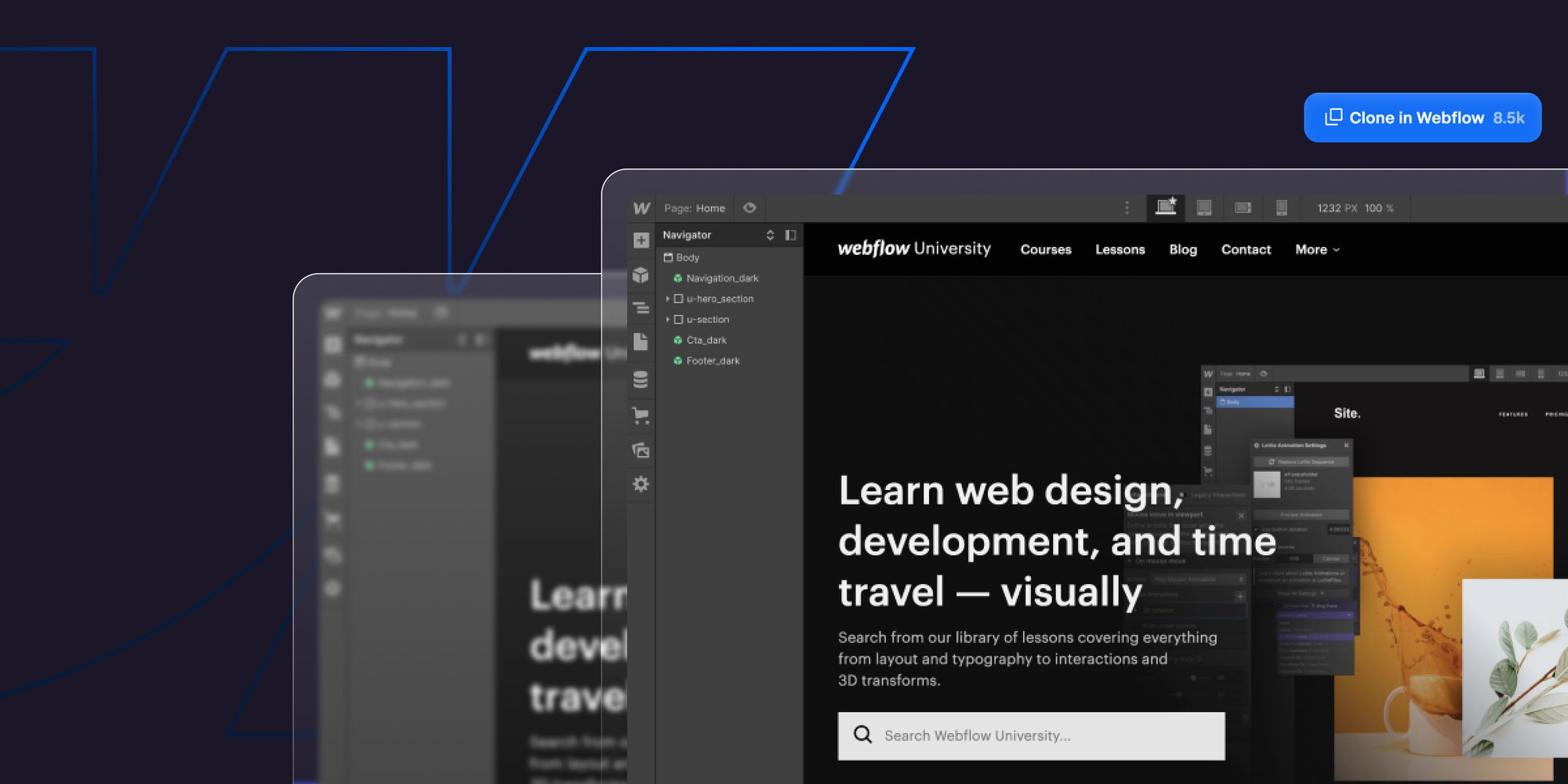Open the More navigation dropdown
The width and height of the screenshot is (1568, 784).
click(x=1317, y=249)
